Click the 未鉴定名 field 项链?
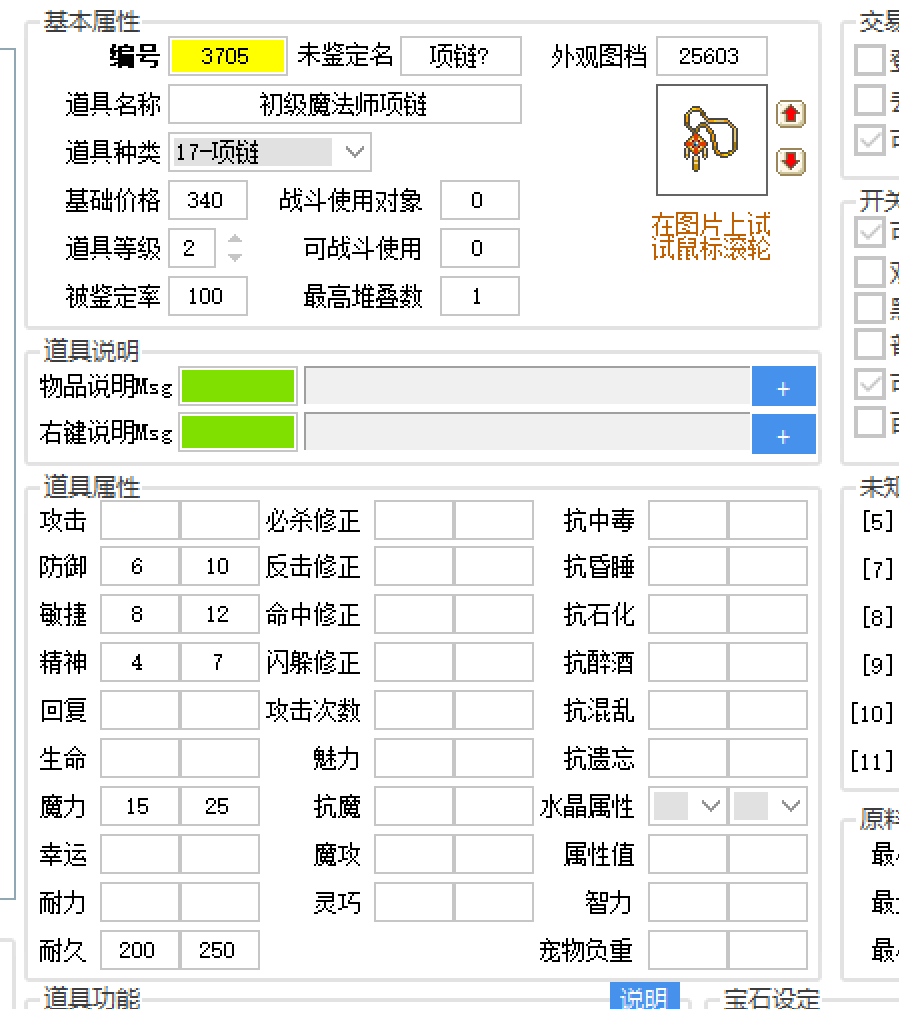Viewport: 899px width, 1009px height. [x=461, y=56]
